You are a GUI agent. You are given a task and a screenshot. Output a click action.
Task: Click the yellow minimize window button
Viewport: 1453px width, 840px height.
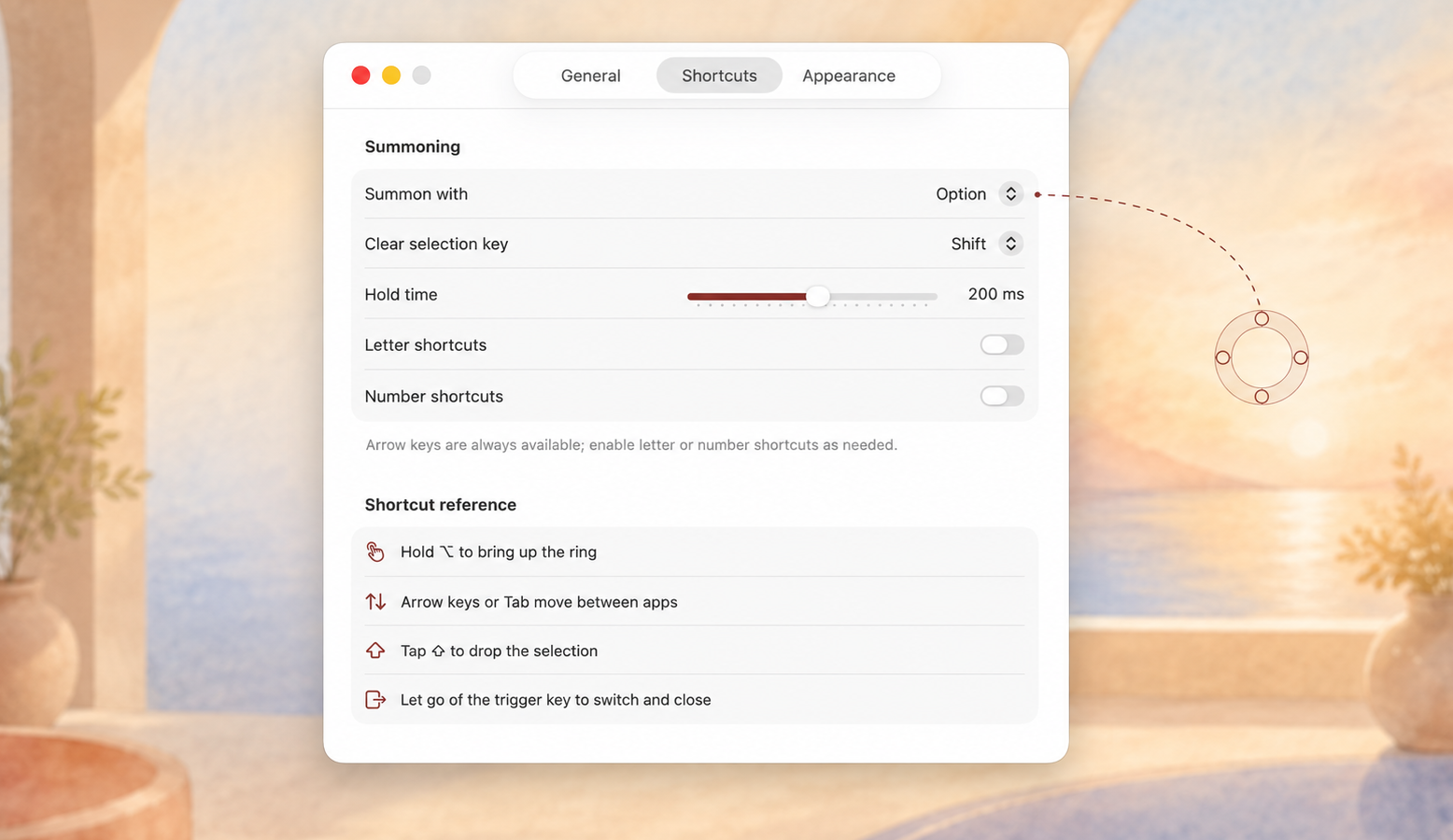tap(391, 76)
